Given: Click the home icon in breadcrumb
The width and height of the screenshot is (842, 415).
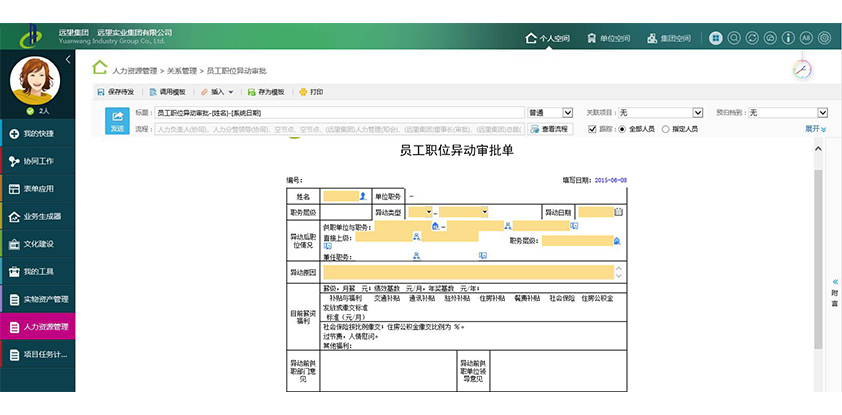Looking at the screenshot, I should pyautogui.click(x=99, y=67).
